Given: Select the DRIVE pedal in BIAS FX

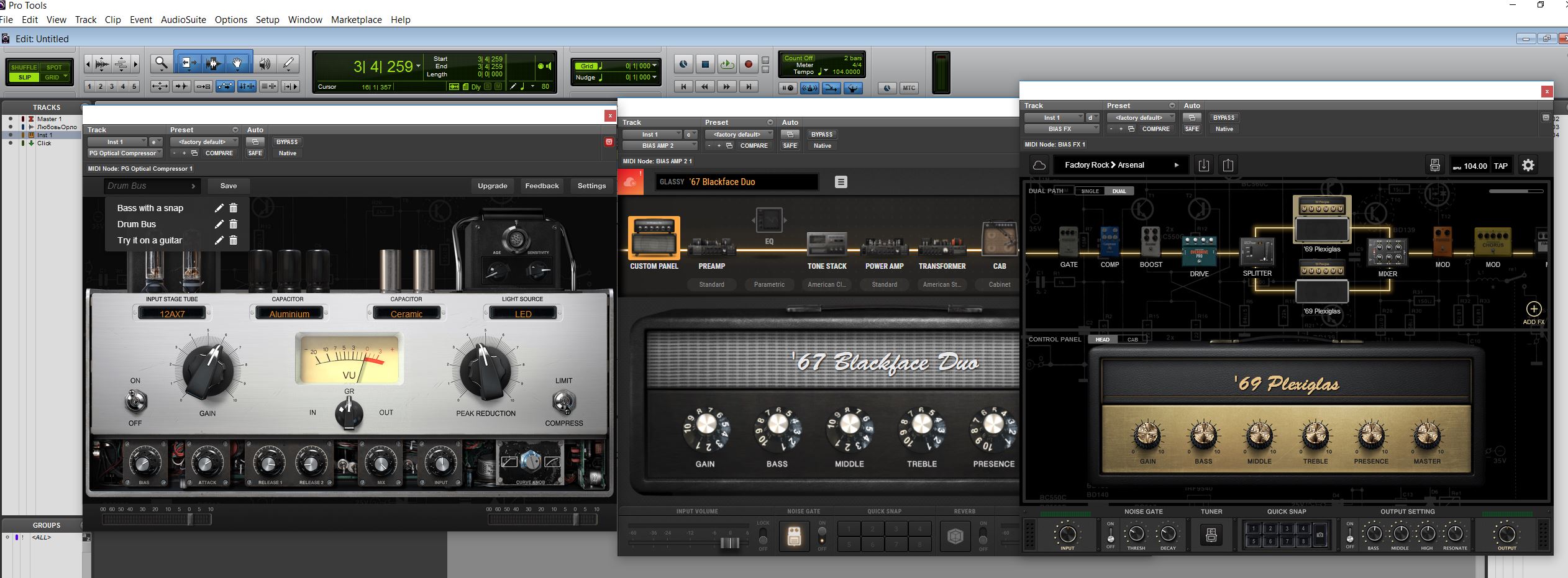Looking at the screenshot, I should [1199, 251].
